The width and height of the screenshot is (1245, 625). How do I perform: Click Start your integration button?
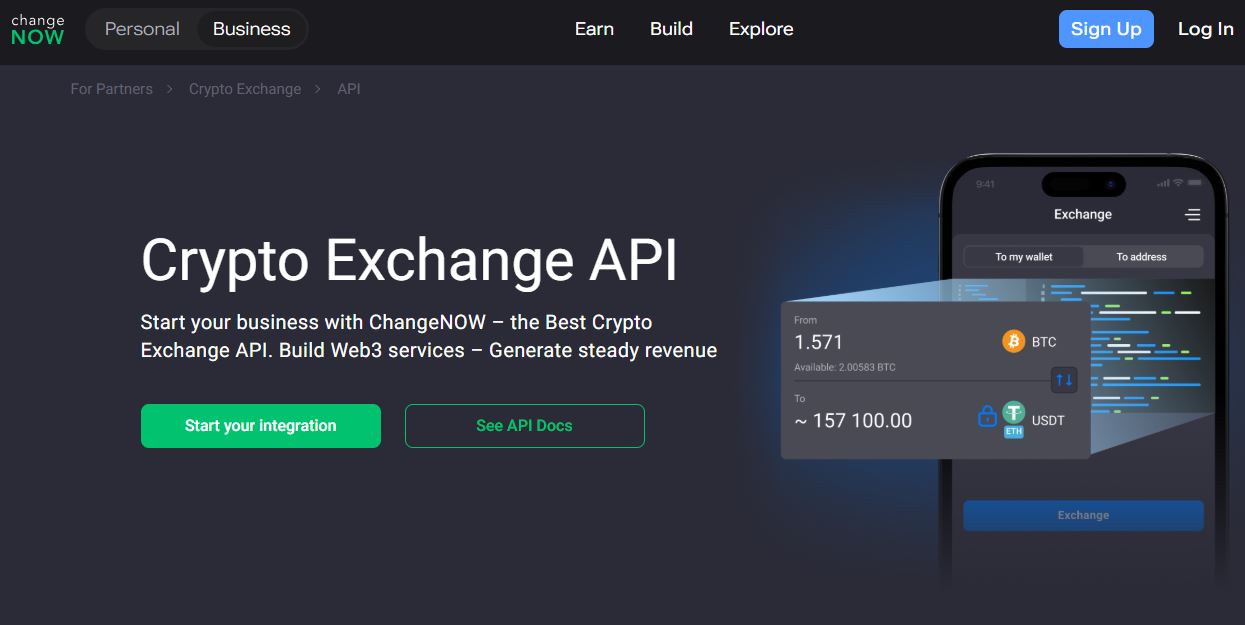(x=261, y=426)
